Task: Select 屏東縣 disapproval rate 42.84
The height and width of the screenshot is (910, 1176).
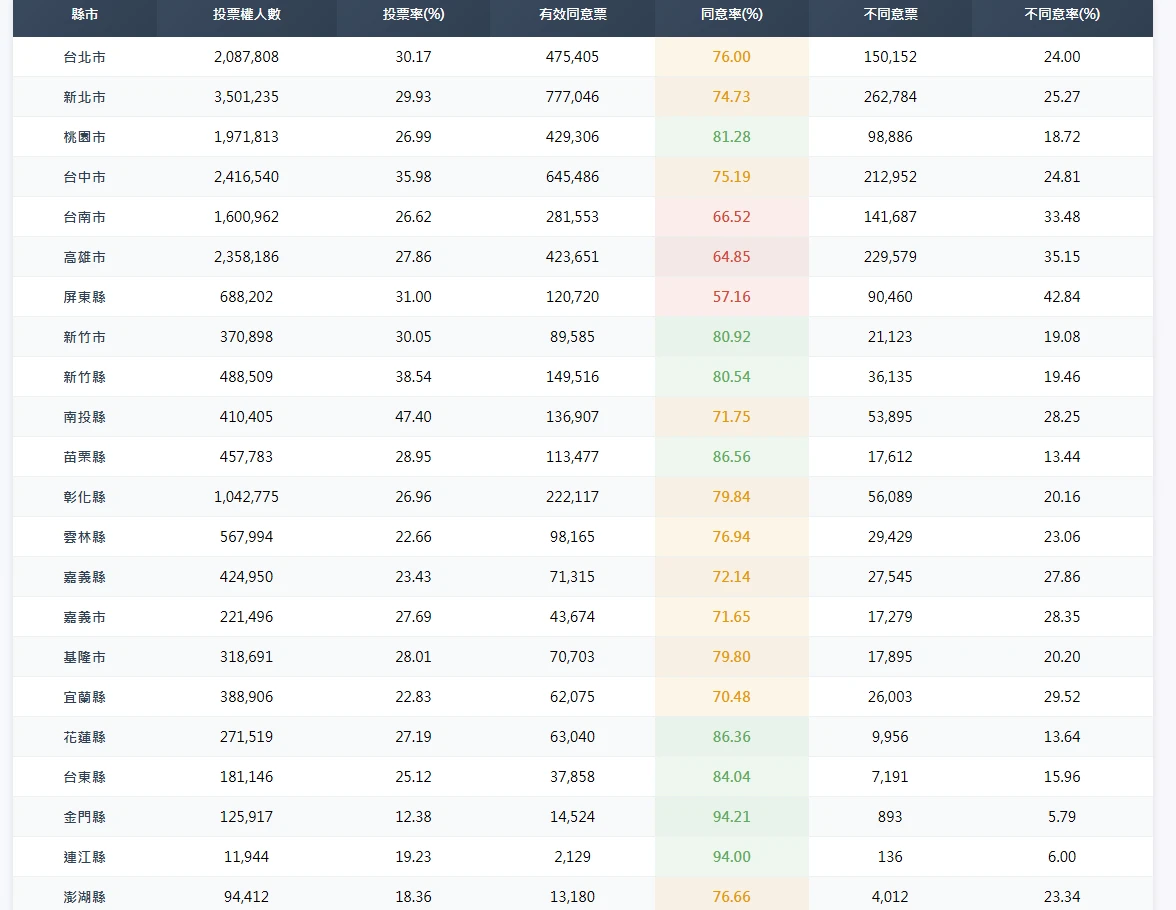Action: [x=1062, y=297]
